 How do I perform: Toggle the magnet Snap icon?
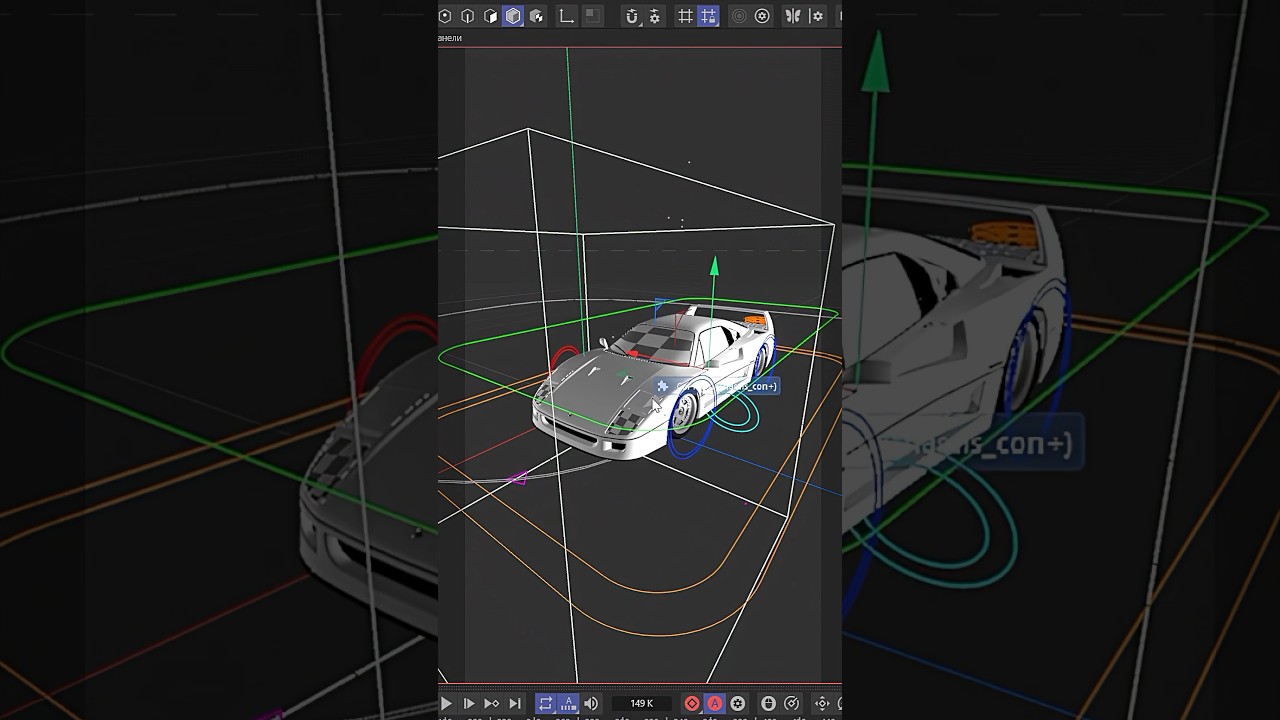tap(632, 16)
